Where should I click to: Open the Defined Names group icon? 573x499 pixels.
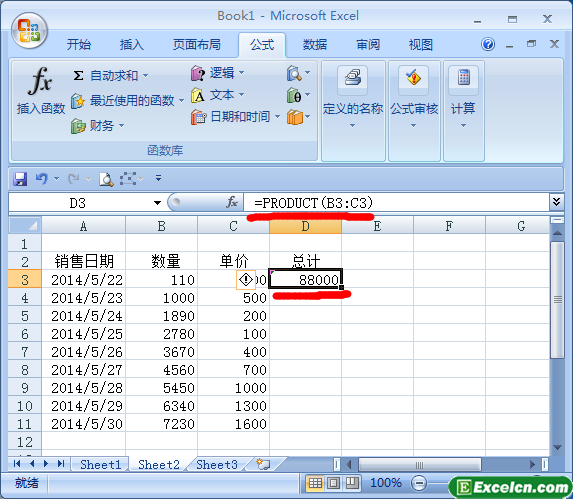pyautogui.click(x=353, y=80)
